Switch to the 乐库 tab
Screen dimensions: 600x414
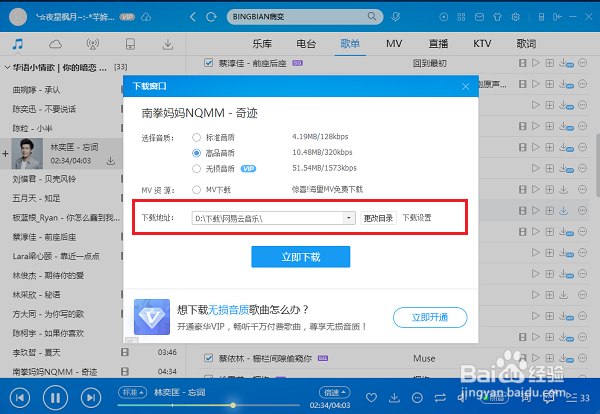pyautogui.click(x=262, y=44)
